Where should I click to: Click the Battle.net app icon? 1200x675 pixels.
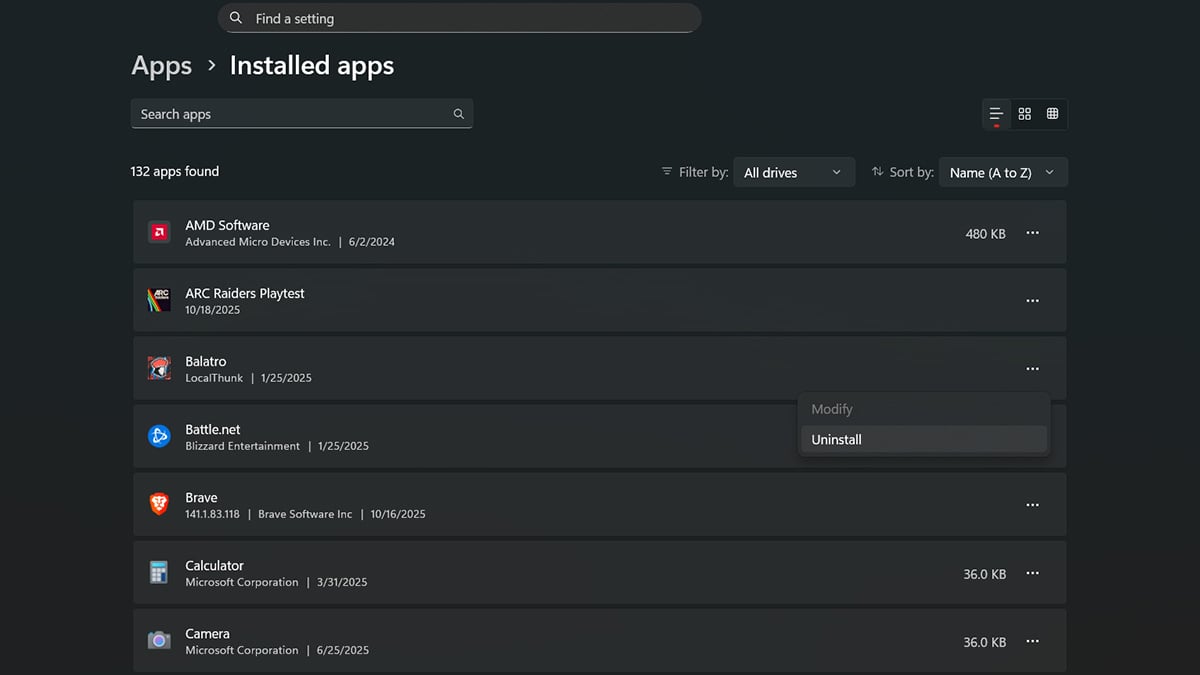pyautogui.click(x=158, y=436)
